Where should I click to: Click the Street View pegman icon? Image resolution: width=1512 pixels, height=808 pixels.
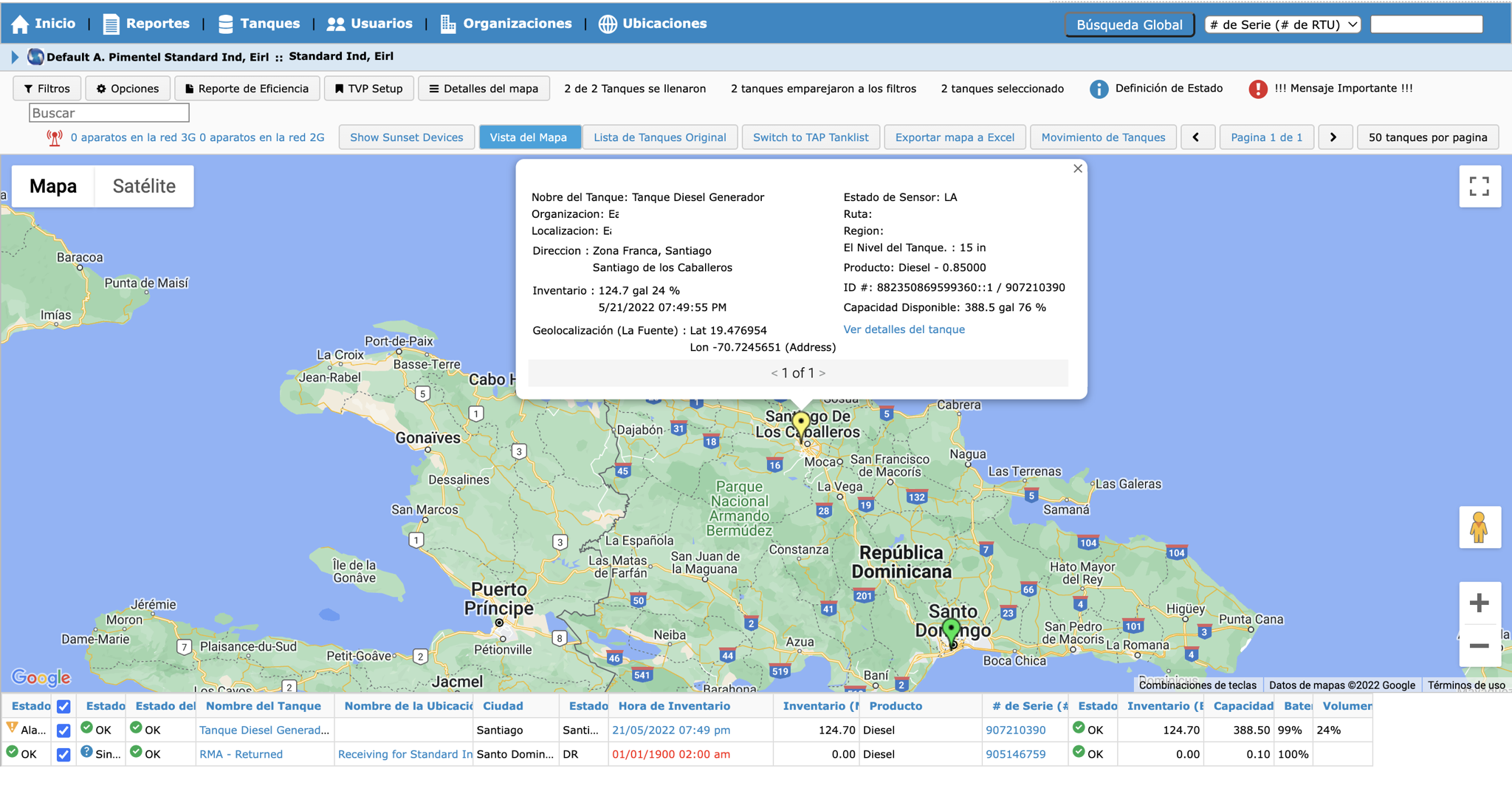pos(1480,527)
